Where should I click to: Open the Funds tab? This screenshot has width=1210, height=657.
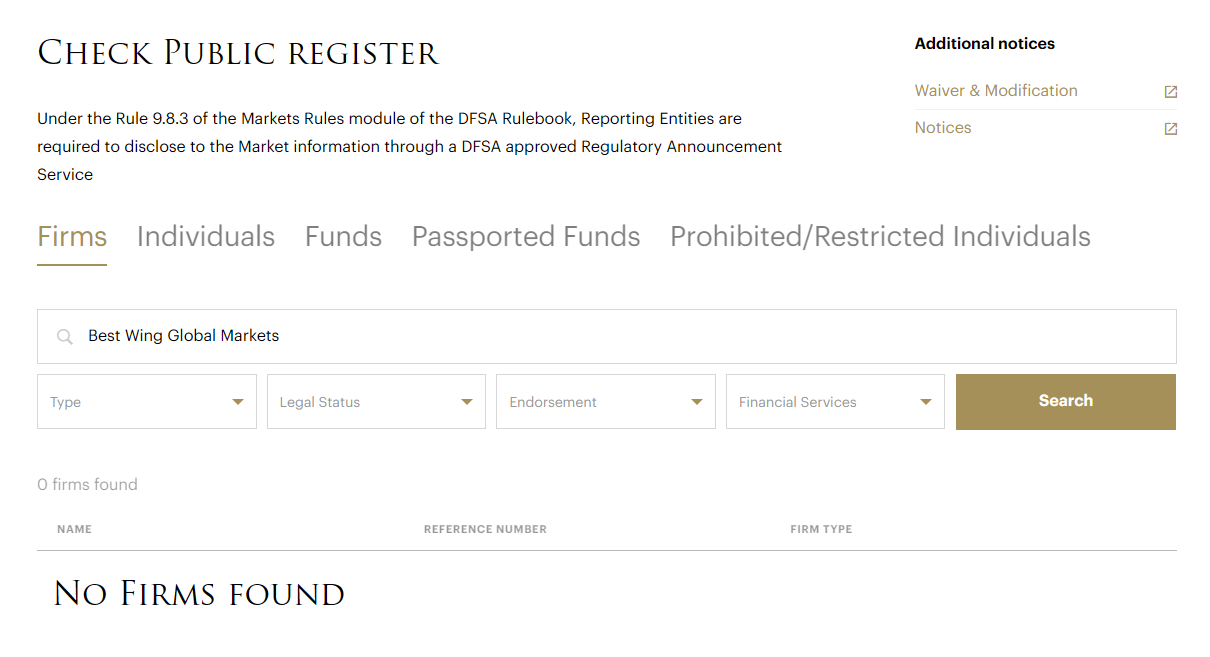(343, 237)
